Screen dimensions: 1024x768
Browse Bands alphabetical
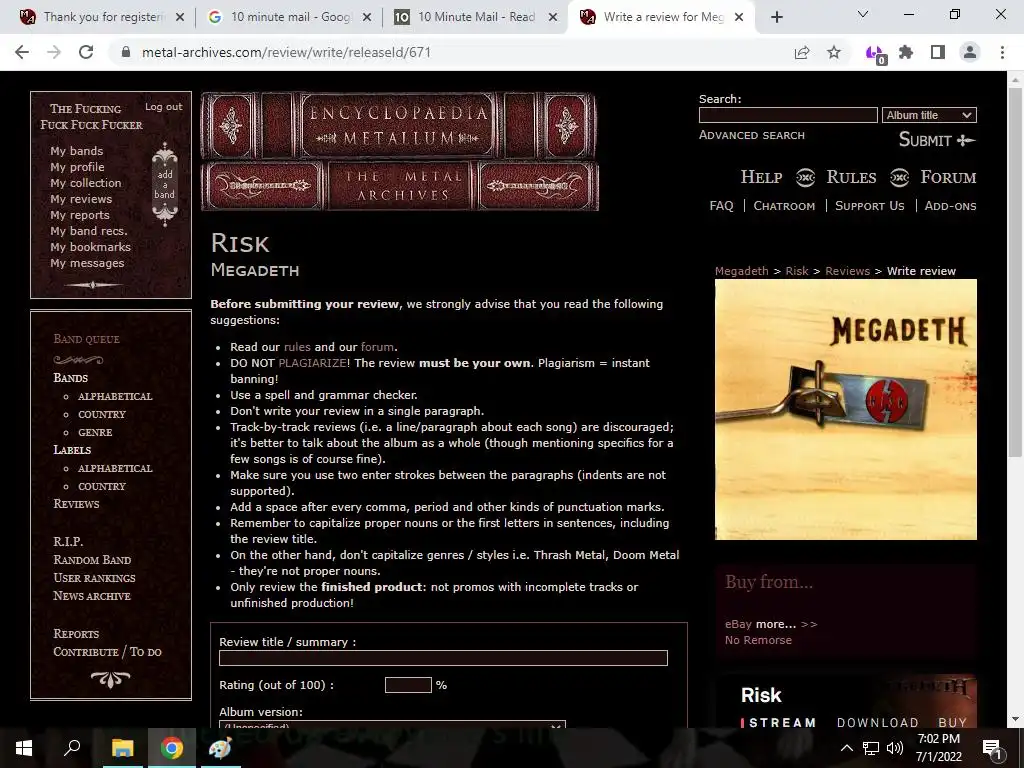click(115, 396)
